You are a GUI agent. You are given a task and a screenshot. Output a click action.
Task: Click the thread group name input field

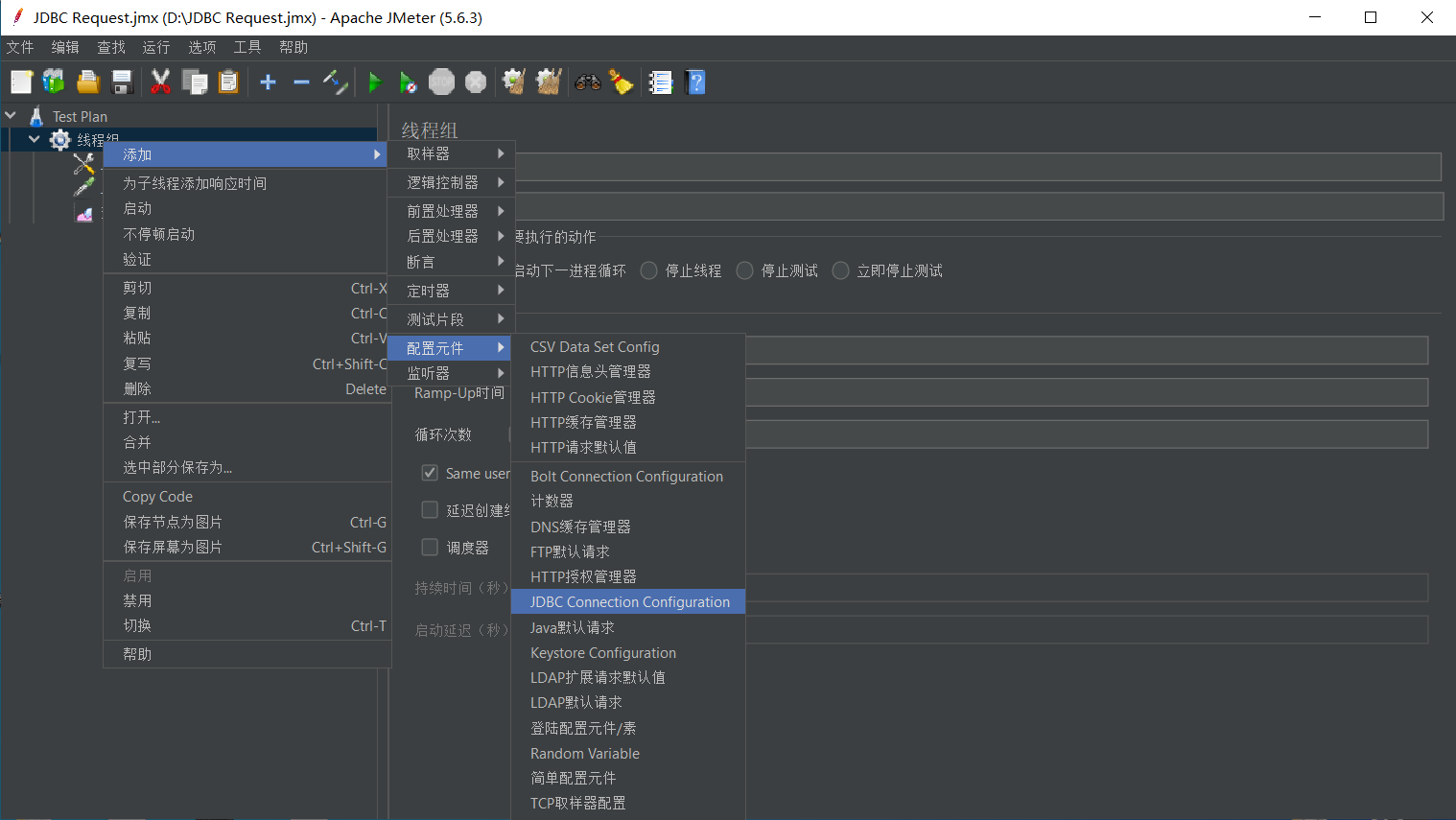(x=978, y=167)
